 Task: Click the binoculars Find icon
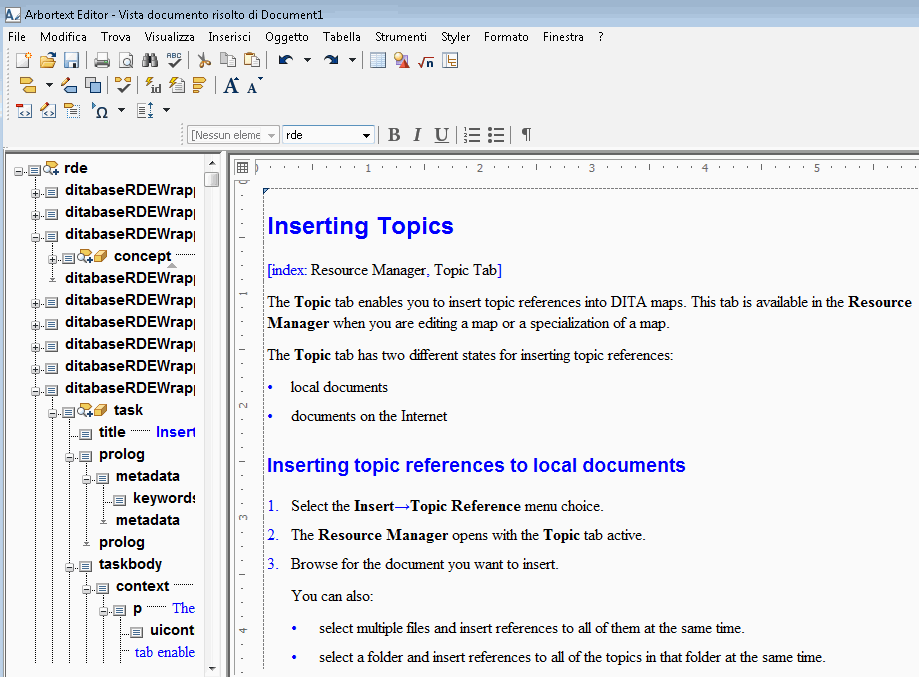150,60
